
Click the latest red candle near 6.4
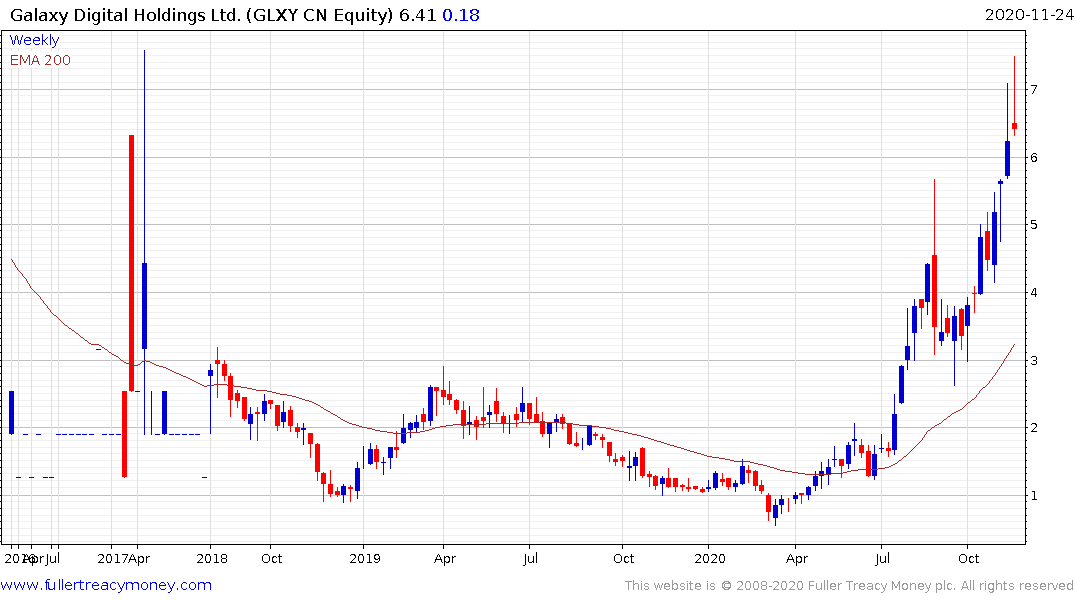(1015, 127)
